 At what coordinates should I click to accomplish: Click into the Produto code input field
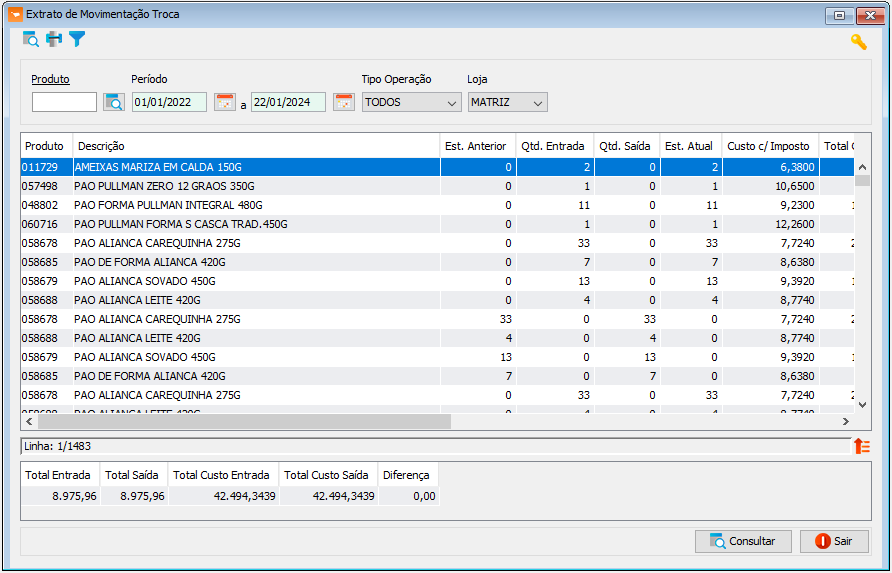(64, 102)
